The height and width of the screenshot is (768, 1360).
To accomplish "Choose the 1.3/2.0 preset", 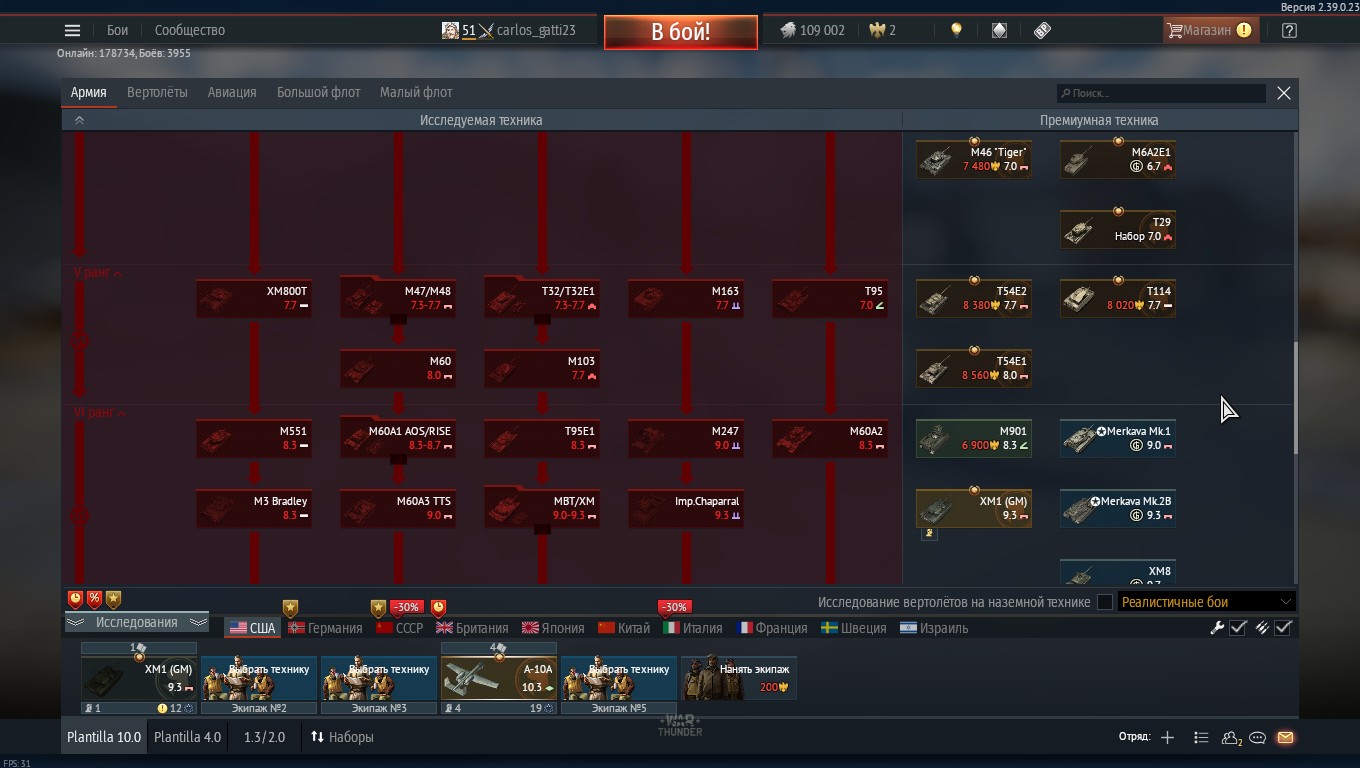I will pos(264,737).
